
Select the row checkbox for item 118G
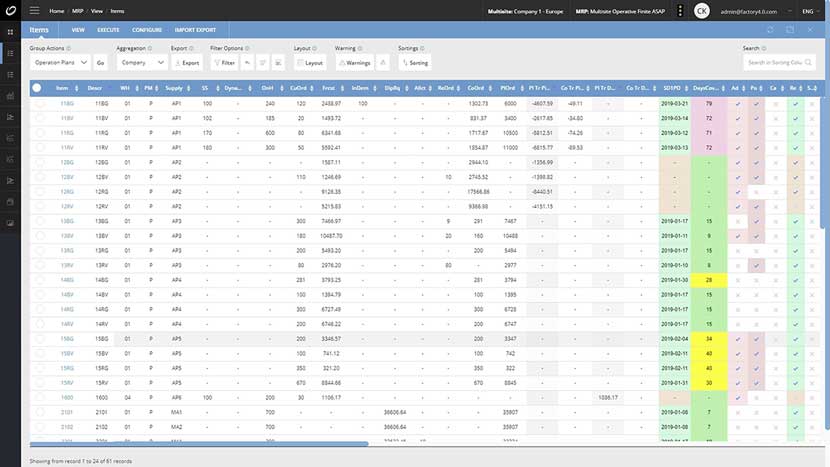click(x=40, y=103)
